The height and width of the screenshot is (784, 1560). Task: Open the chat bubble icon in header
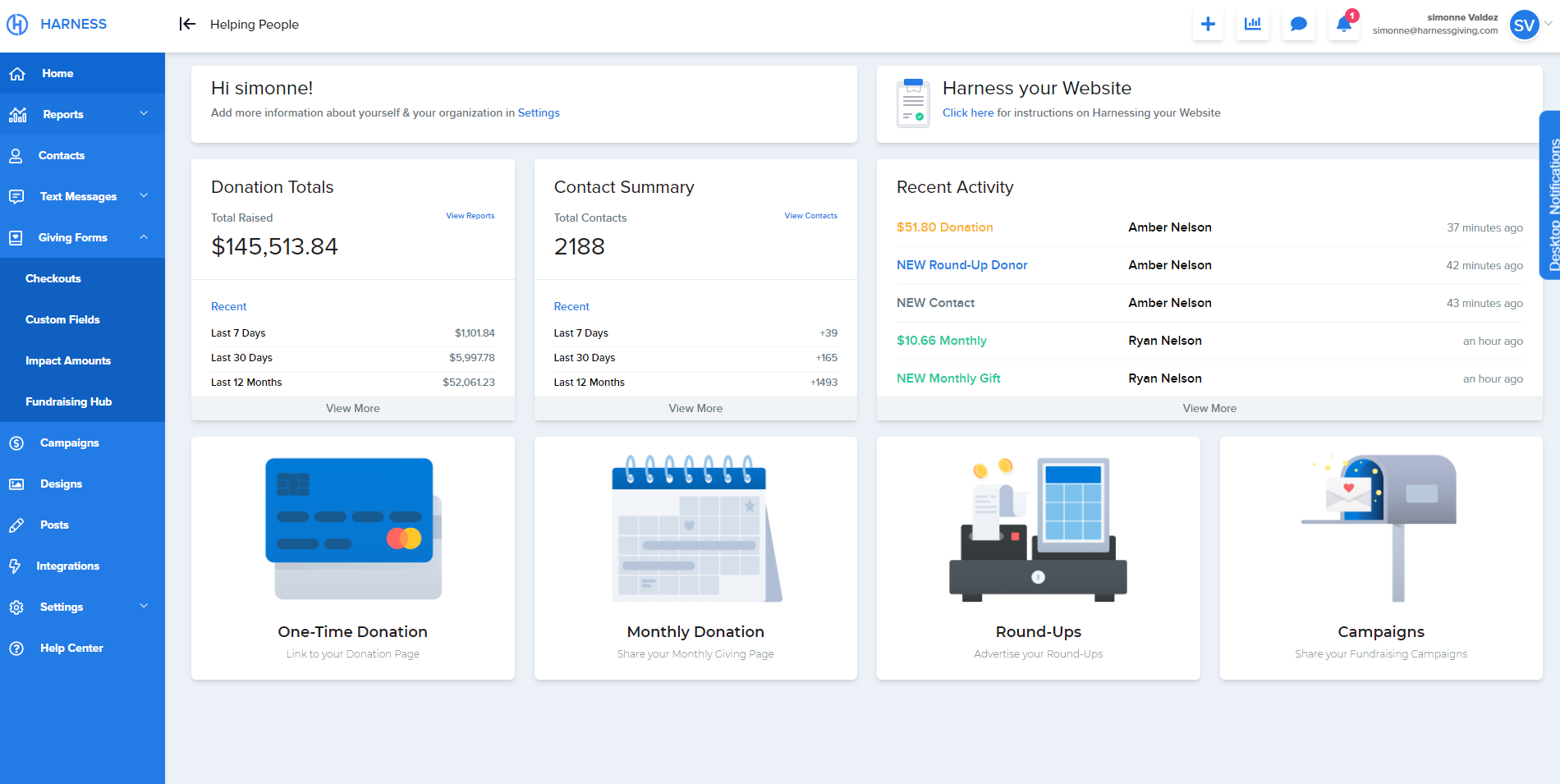click(x=1298, y=24)
